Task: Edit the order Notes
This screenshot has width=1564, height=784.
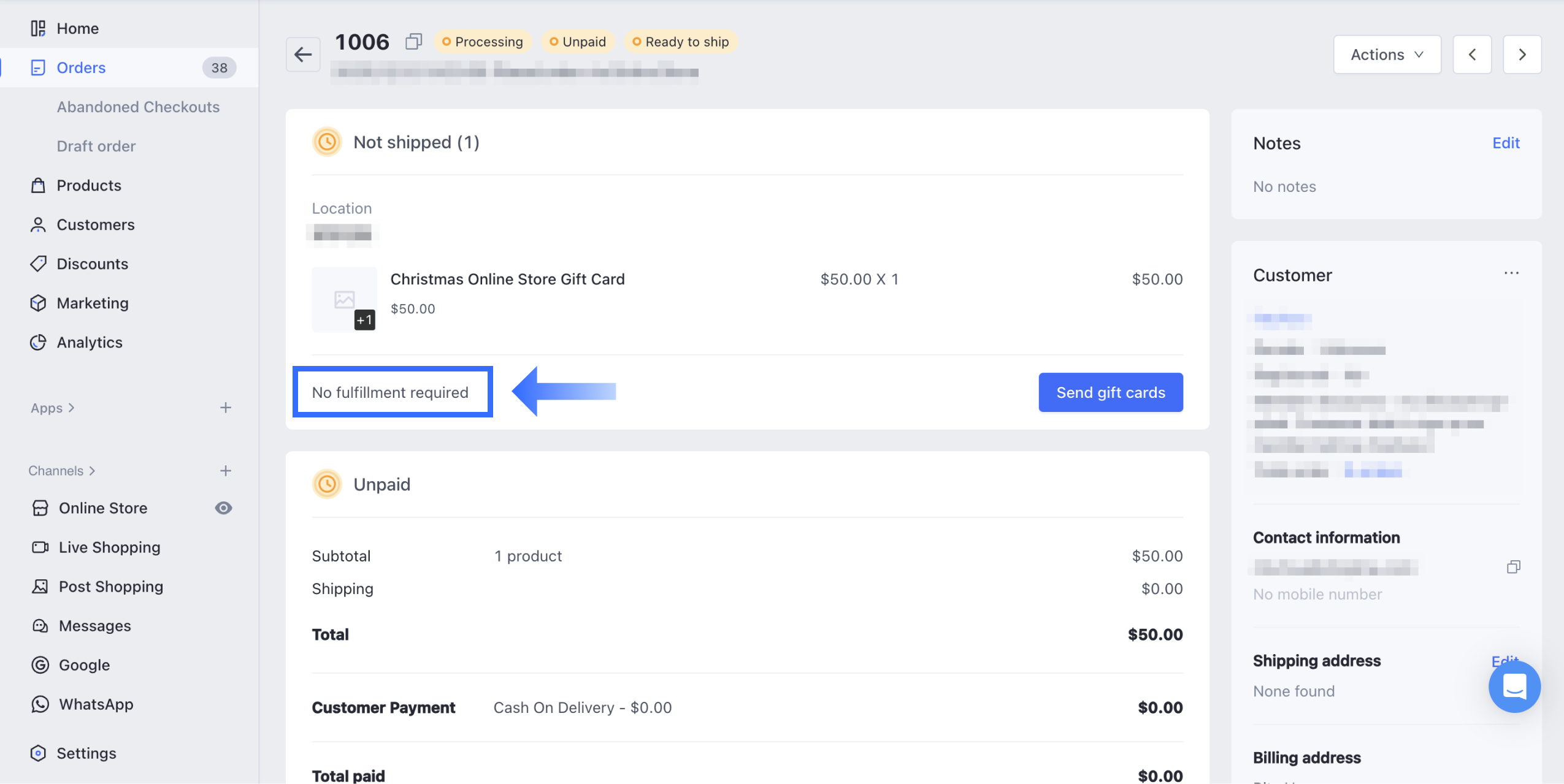Action: 1506,143
